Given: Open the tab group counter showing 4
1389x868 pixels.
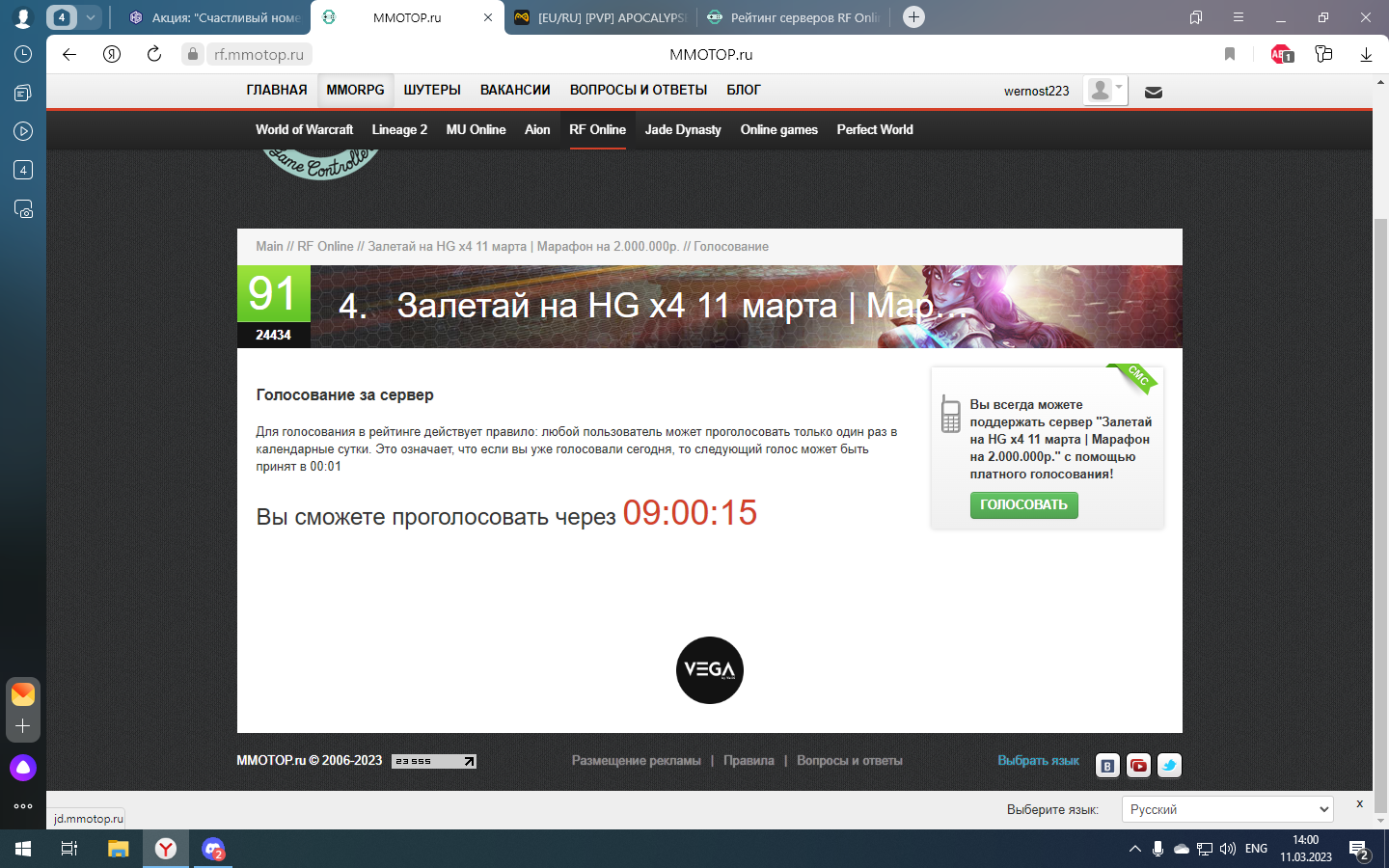Looking at the screenshot, I should [x=62, y=17].
